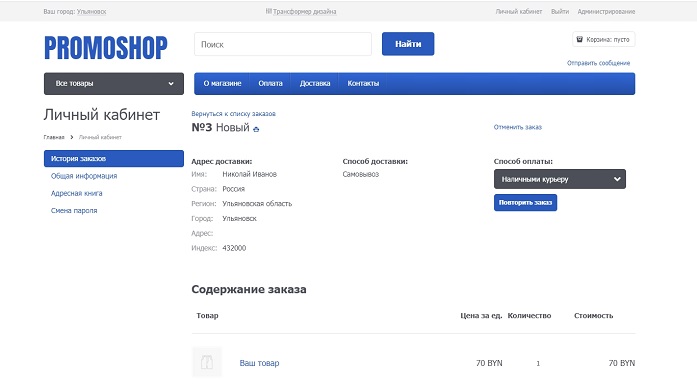The image size is (697, 387).
Task: Click the Содержание заказа heading
Action: (x=249, y=289)
